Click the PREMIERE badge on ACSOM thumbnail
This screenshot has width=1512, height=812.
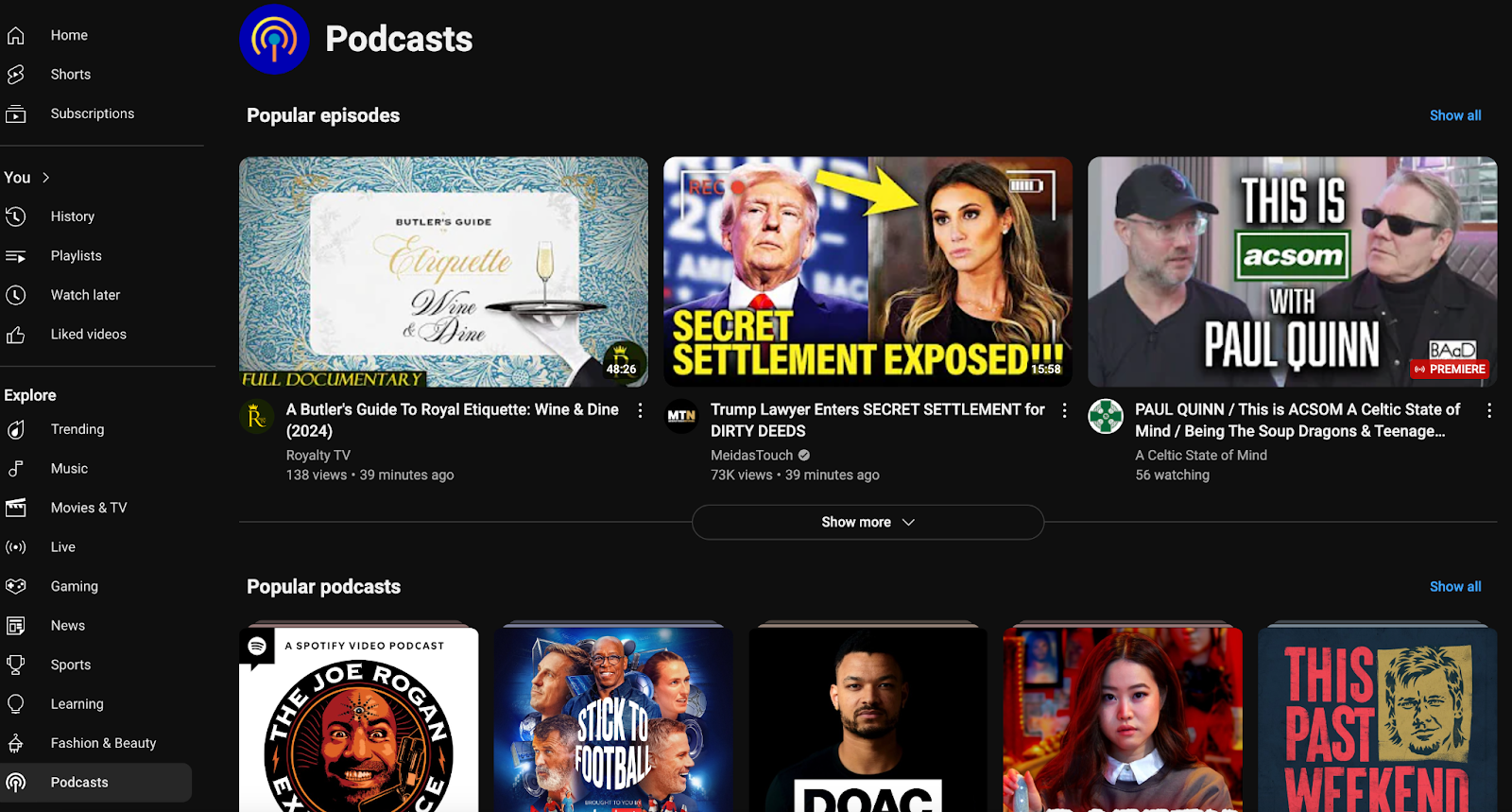coord(1450,369)
